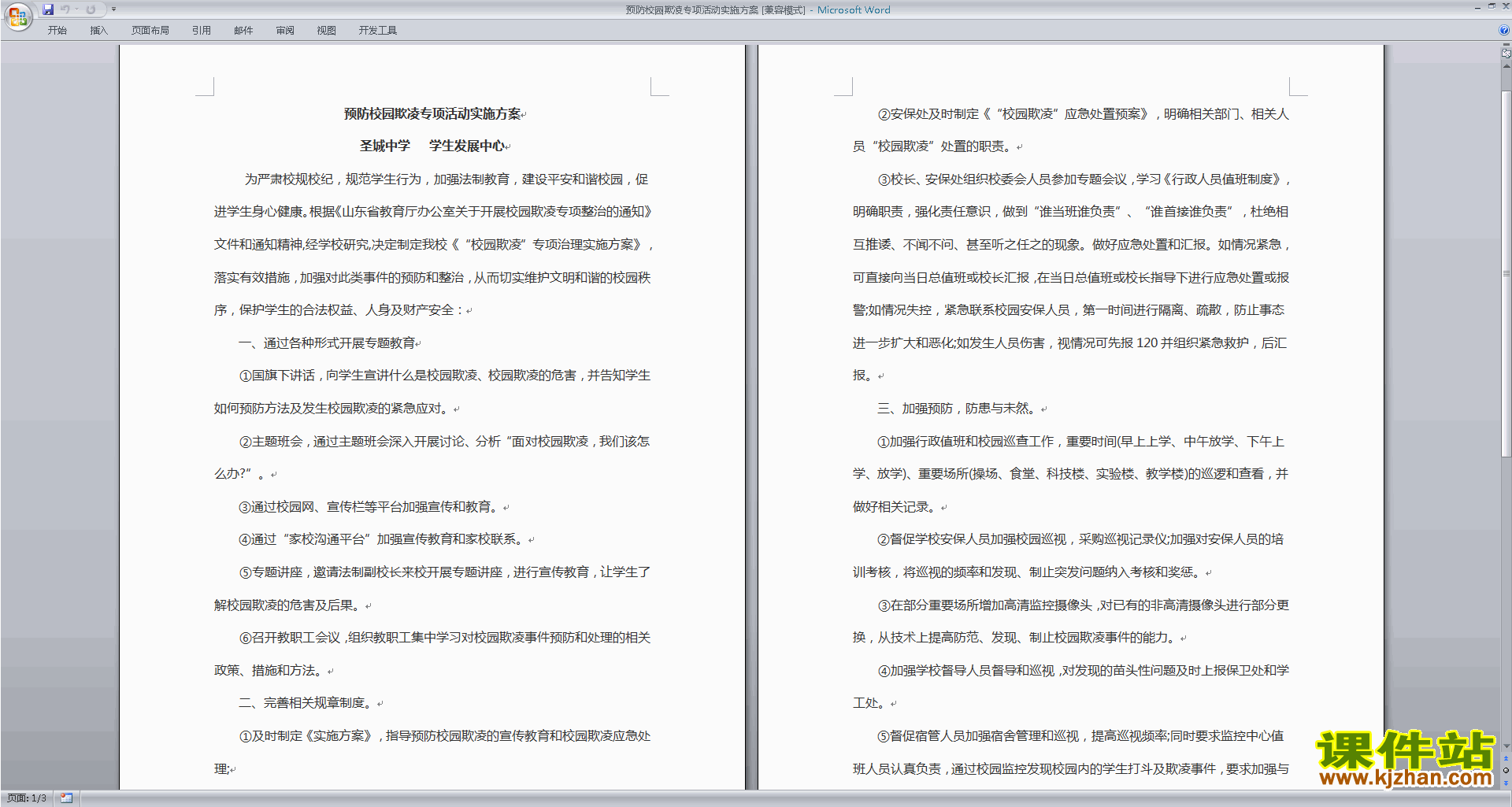Open the 邮件 ribbon tab

pos(243,31)
